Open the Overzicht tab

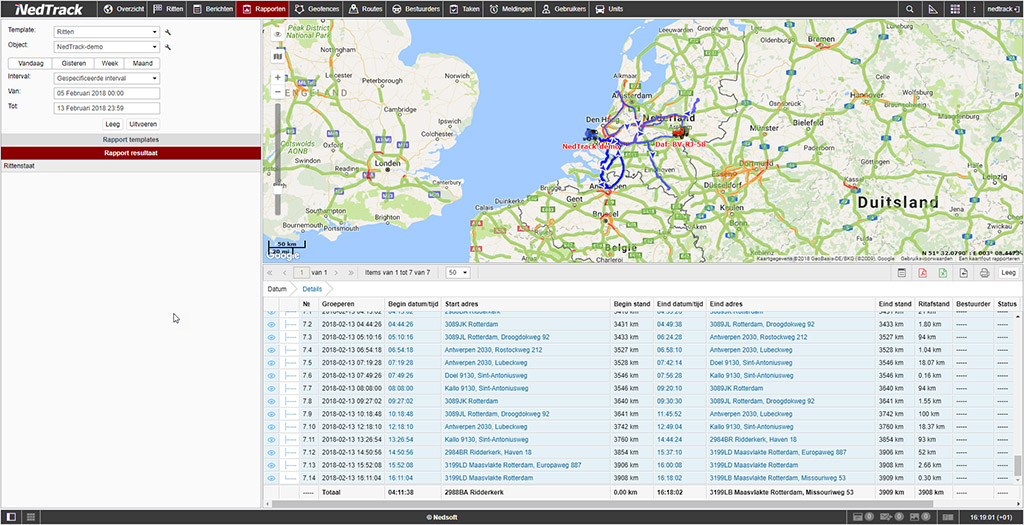coord(123,9)
